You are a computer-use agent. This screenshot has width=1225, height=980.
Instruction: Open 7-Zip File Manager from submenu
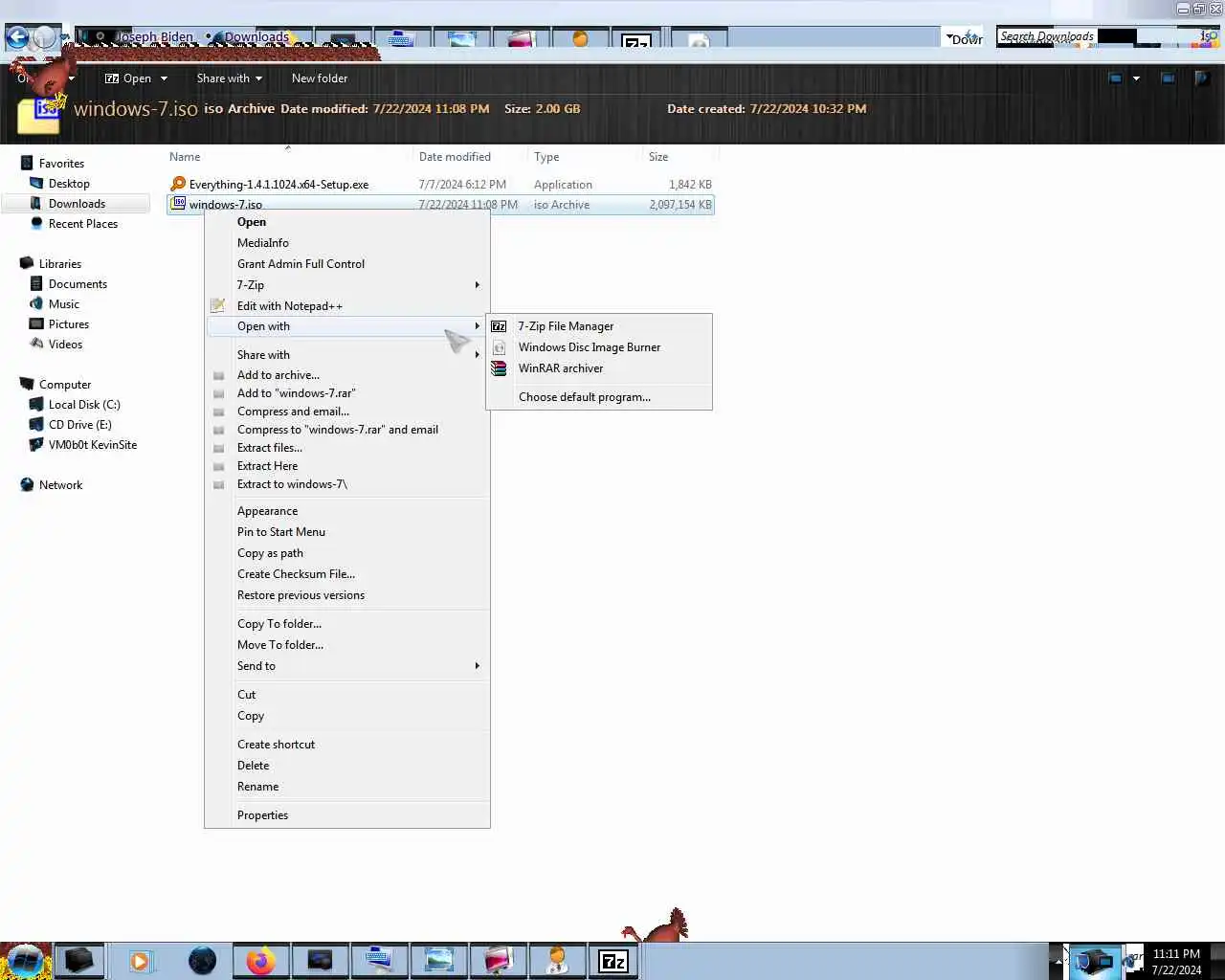click(x=566, y=326)
